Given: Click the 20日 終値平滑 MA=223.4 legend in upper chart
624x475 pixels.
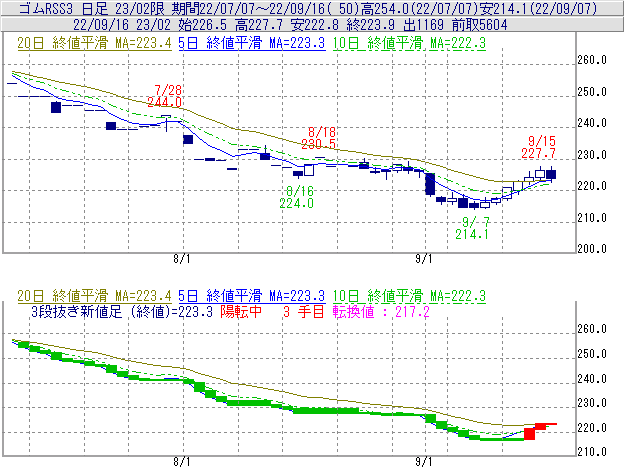Looking at the screenshot, I should pyautogui.click(x=94, y=43).
